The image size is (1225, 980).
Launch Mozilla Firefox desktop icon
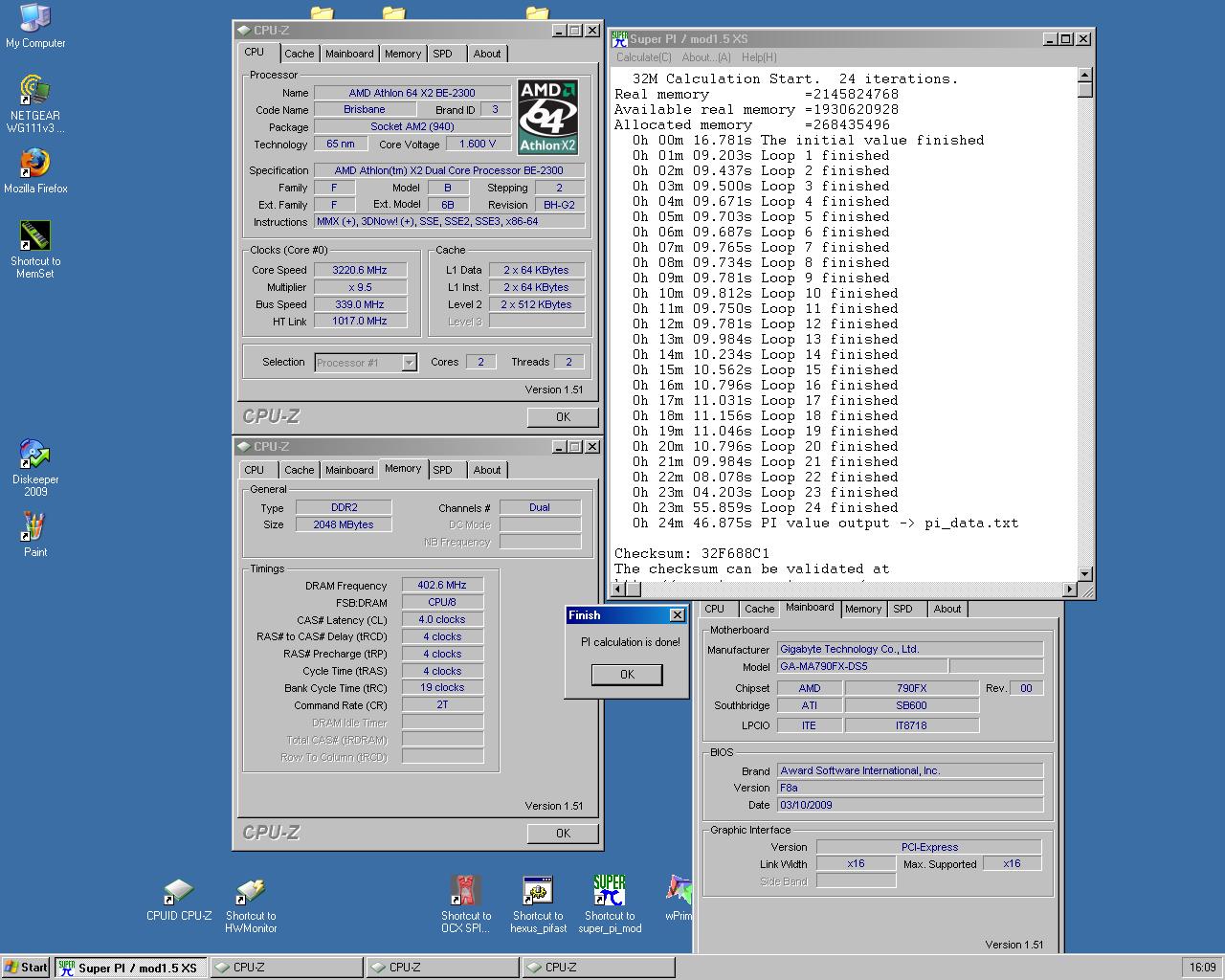(35, 170)
